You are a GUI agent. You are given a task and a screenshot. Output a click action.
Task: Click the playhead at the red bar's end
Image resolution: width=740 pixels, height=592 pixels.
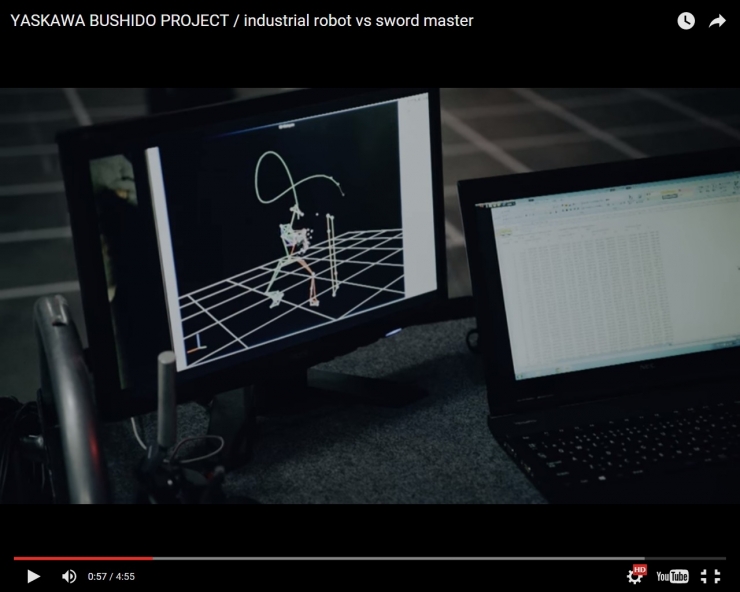click(153, 558)
